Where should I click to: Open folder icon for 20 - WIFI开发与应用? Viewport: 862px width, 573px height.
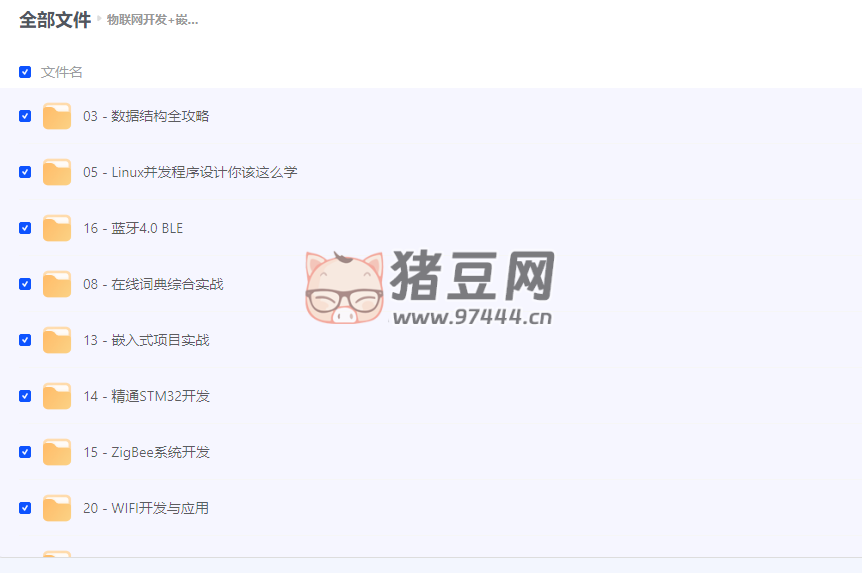point(57,508)
